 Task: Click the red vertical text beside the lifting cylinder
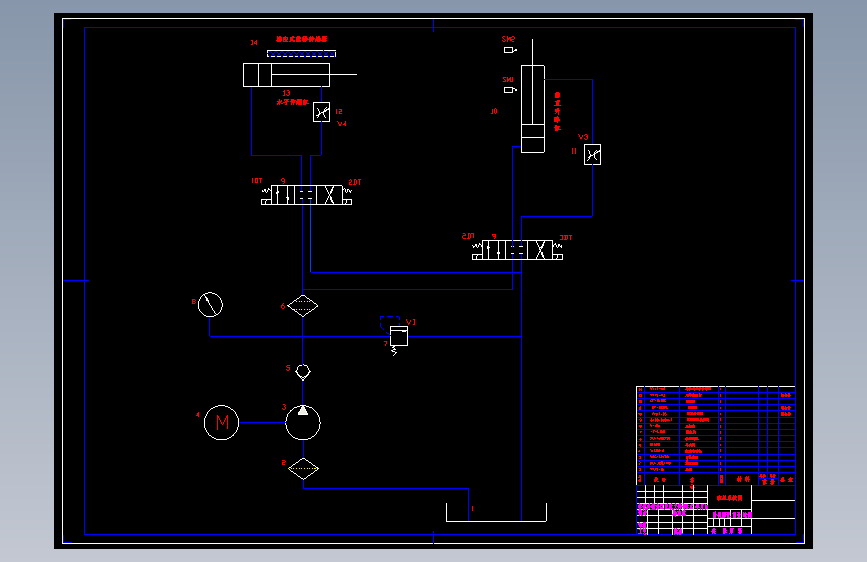[557, 112]
